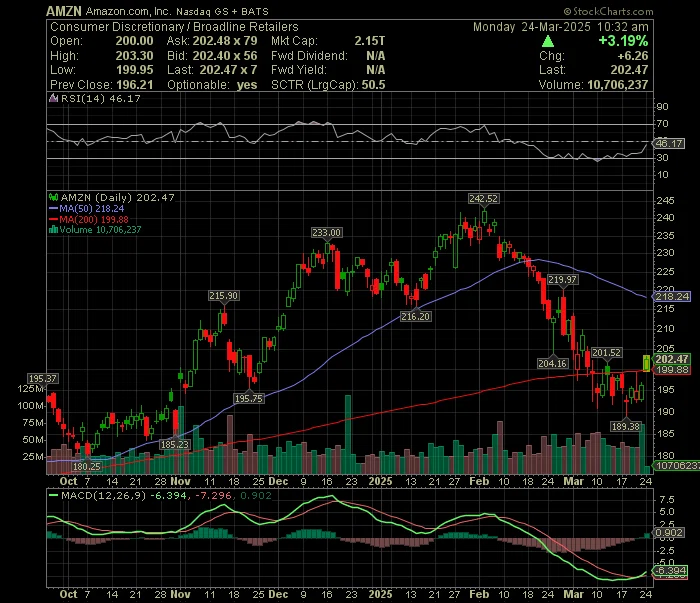Click the 216.20 January low label

coord(416,316)
